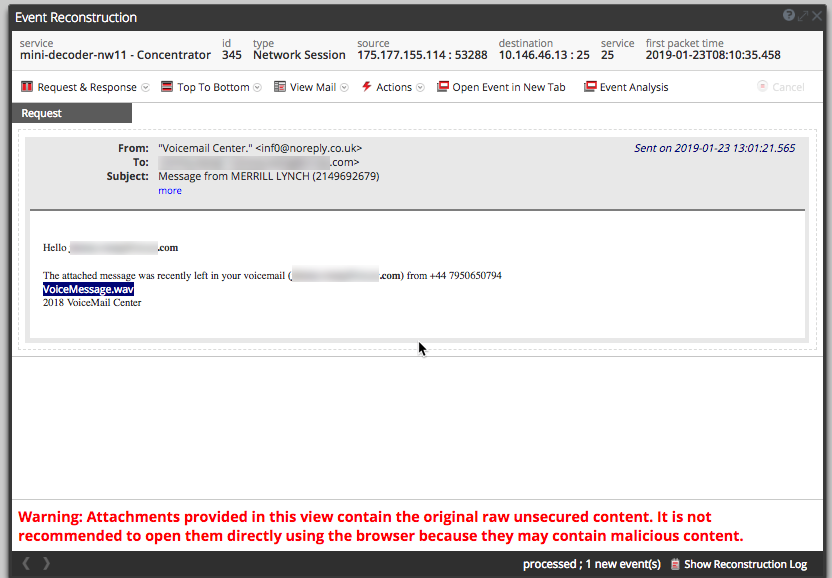
Task: Click the '2018 VoiceMail Center' footer line
Action: point(92,303)
